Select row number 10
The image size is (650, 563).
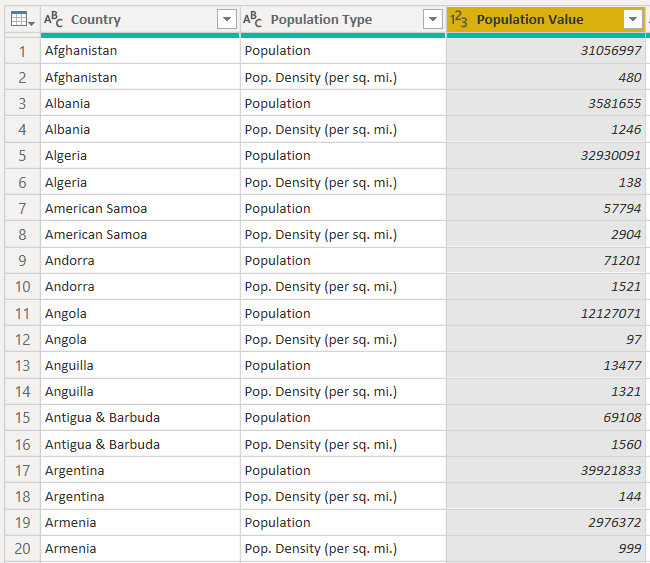pos(22,287)
